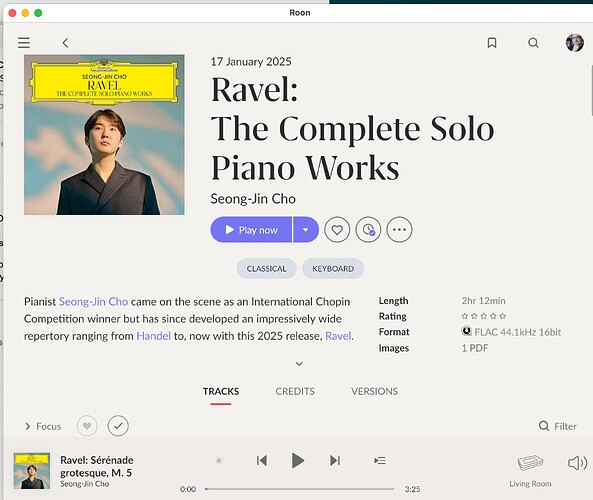
Task: Toggle the heart filter beside Focus
Action: (x=87, y=426)
